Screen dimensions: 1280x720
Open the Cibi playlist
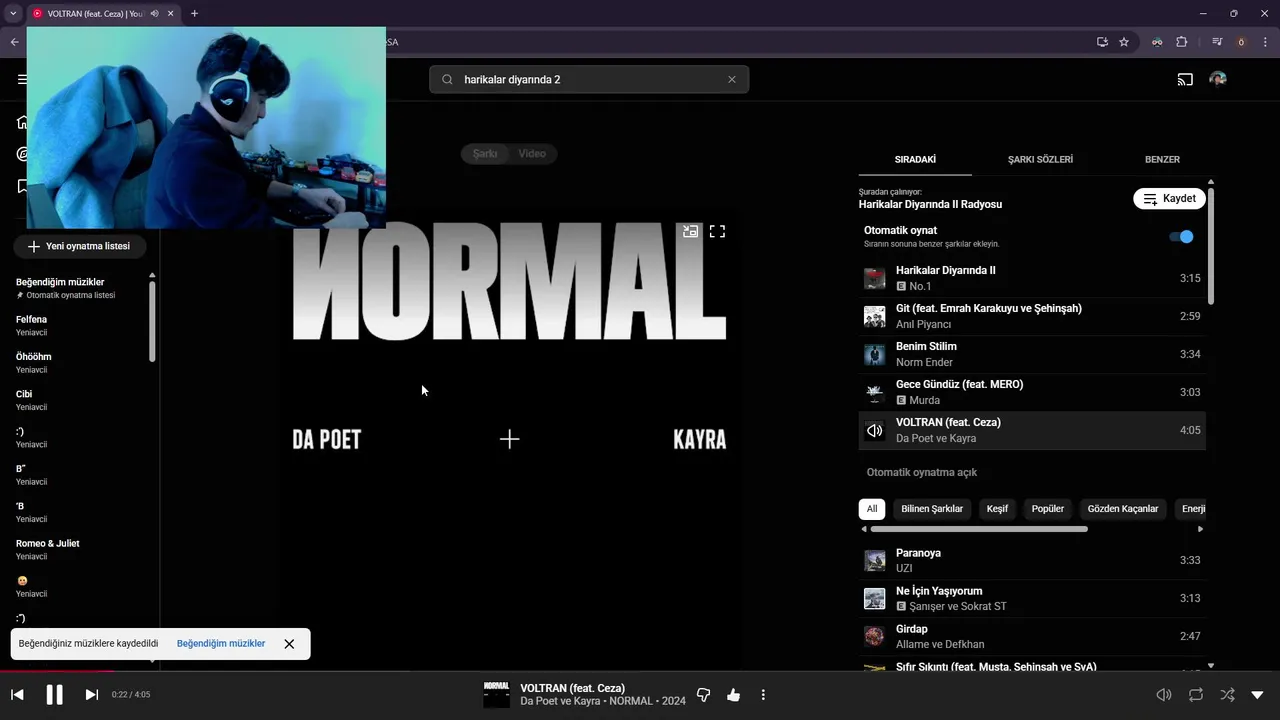pyautogui.click(x=78, y=400)
